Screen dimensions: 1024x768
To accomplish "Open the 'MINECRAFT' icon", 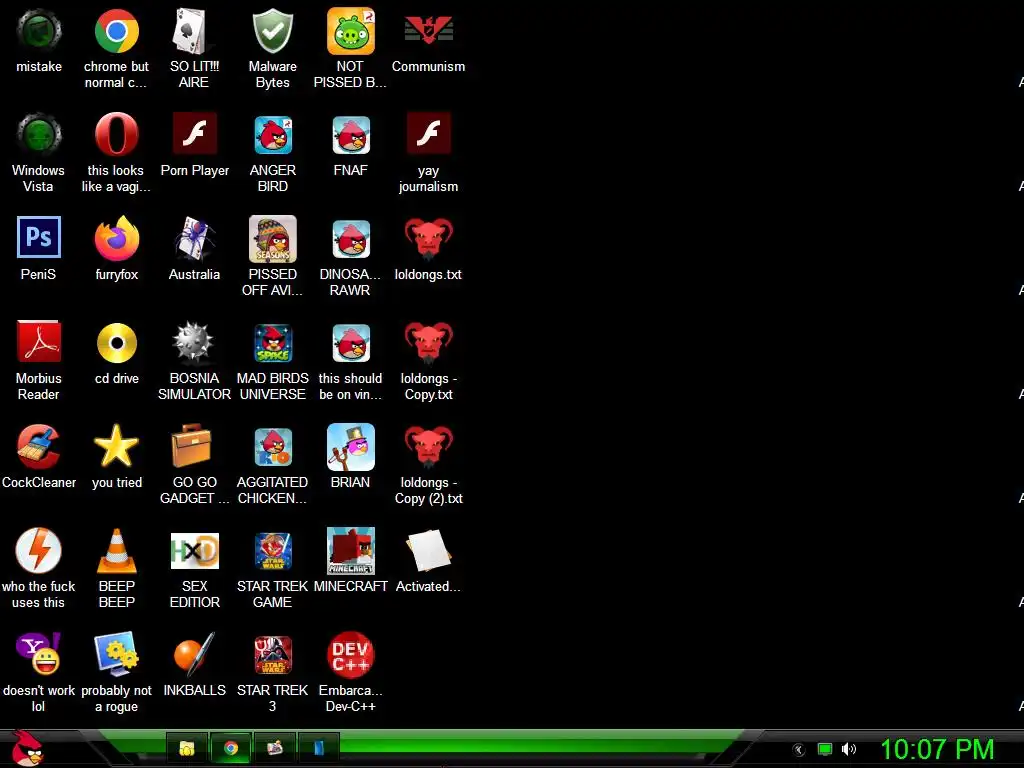I will click(x=351, y=551).
